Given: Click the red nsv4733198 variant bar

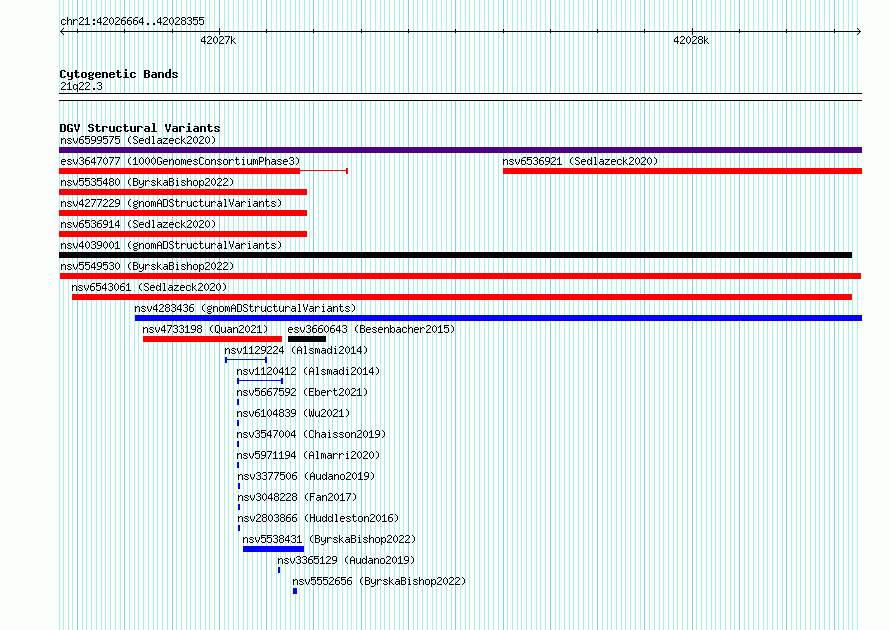Looking at the screenshot, I should tap(212, 339).
